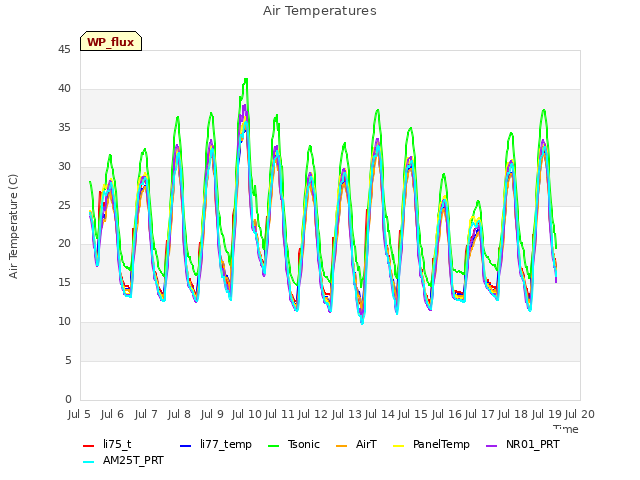Click the Jul 18 x-axis tick label
Viewport: 640px width, 480px height.
click(x=513, y=414)
